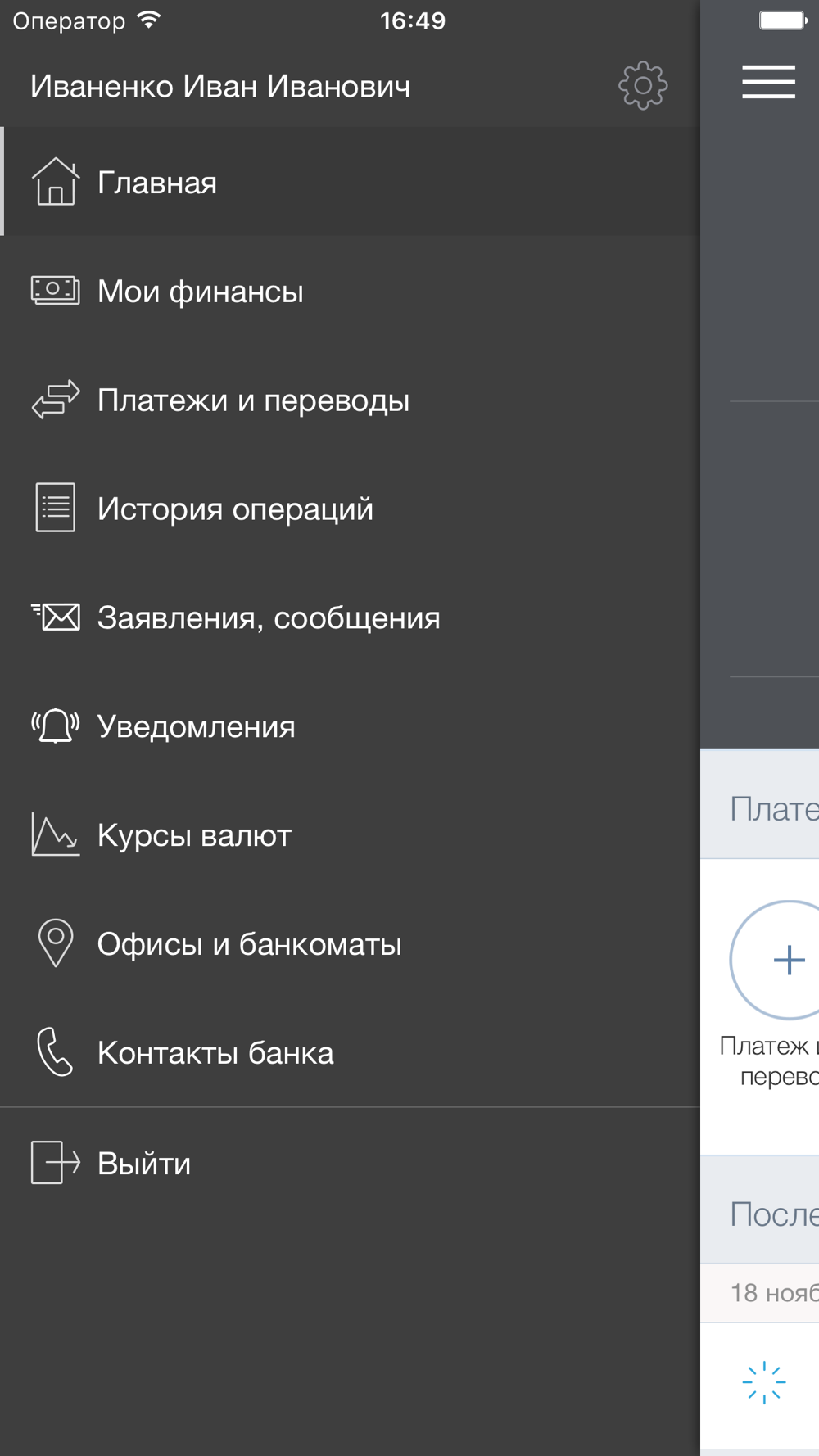Open settings via the gear icon
The width and height of the screenshot is (819, 1456).
pos(643,85)
